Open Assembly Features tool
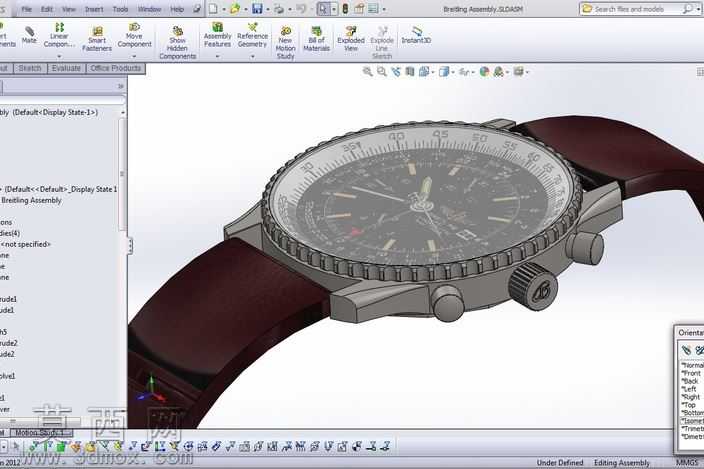This screenshot has height=469, width=704. pyautogui.click(x=217, y=35)
